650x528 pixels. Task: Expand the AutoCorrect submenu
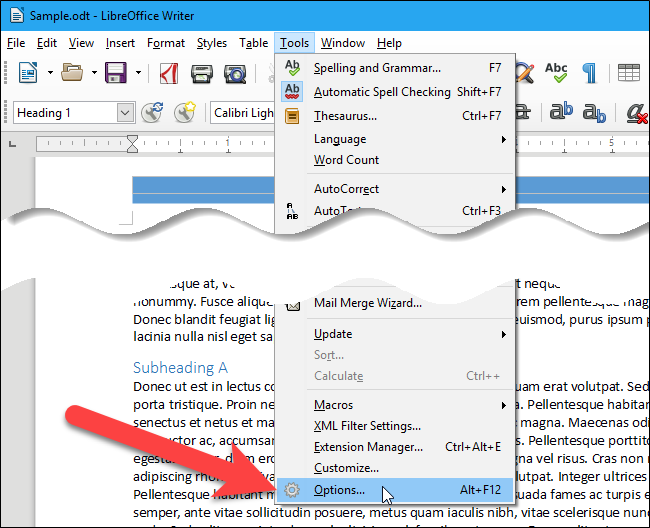point(395,189)
